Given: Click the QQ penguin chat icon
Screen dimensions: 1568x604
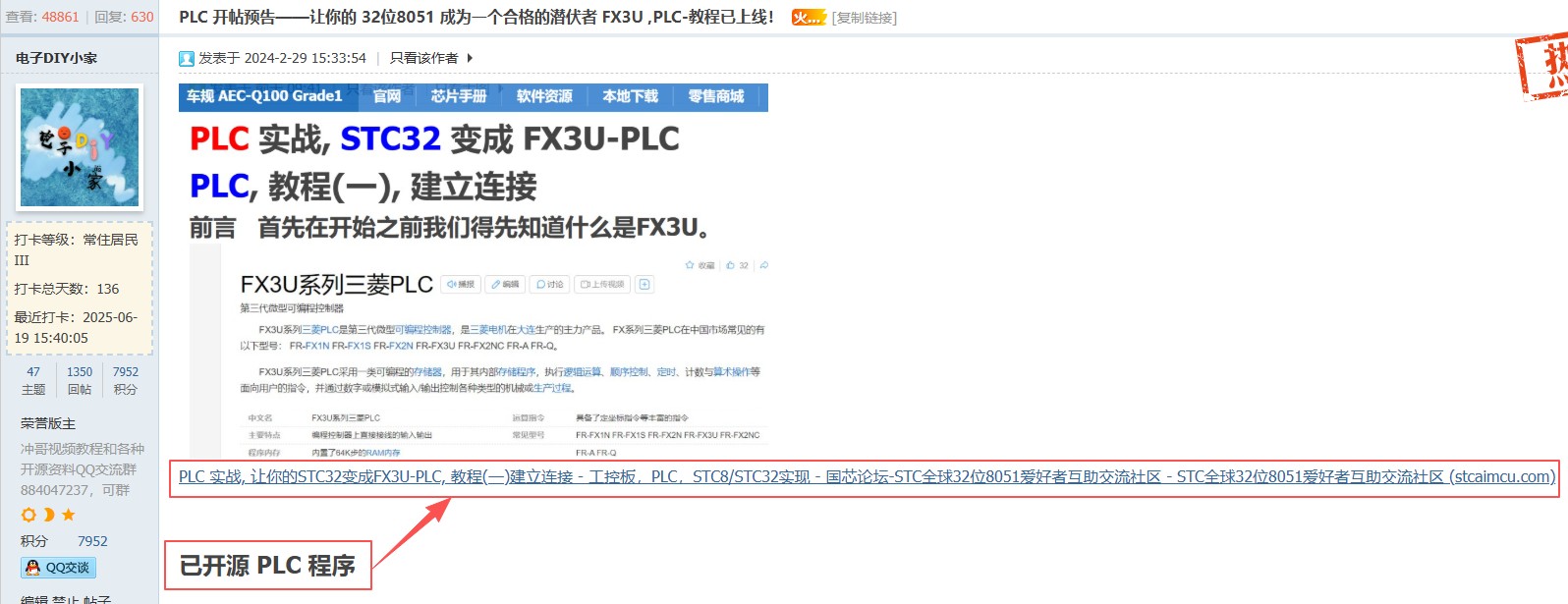Looking at the screenshot, I should pos(32,568).
